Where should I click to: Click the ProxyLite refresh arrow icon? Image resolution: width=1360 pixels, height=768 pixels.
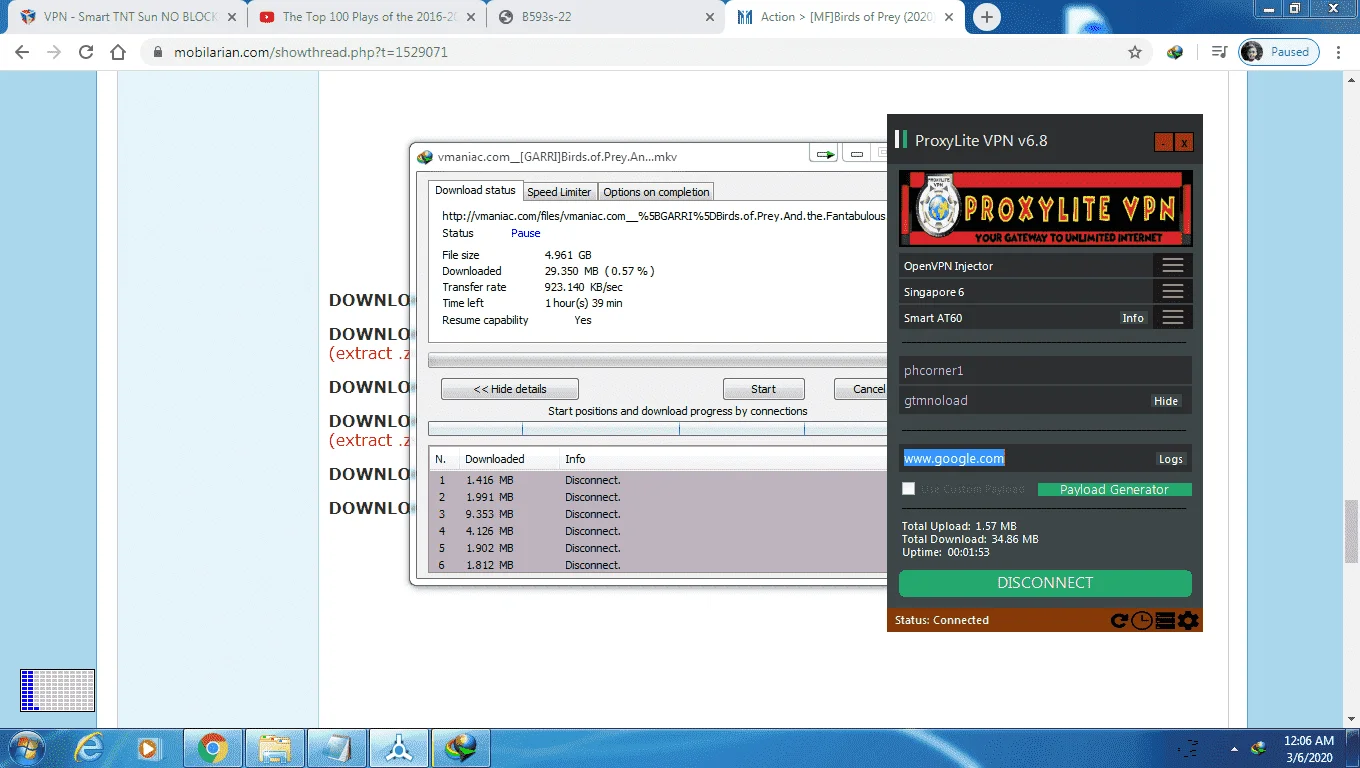point(1120,621)
